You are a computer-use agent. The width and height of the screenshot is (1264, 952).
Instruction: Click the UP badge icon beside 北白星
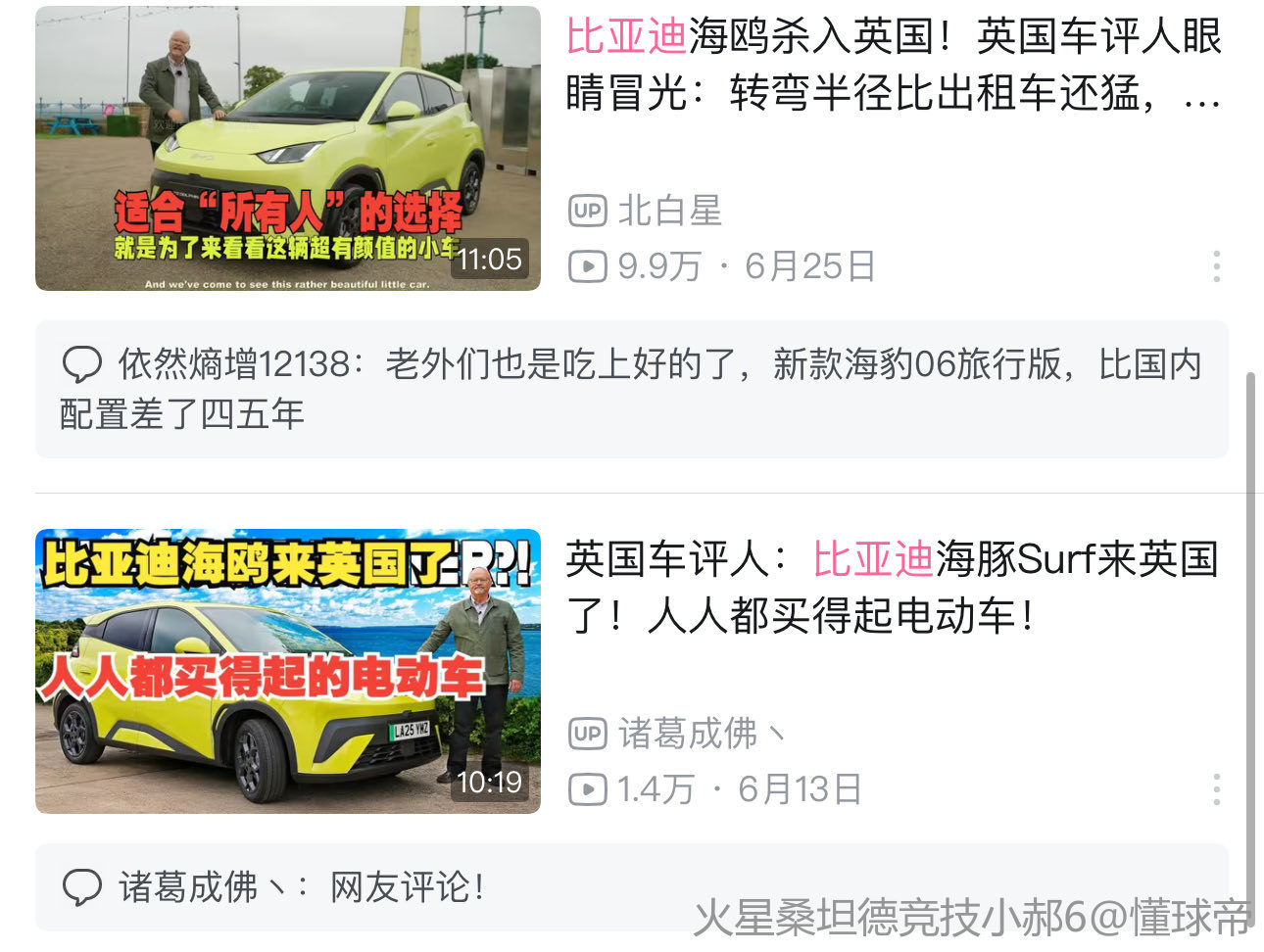(x=587, y=210)
